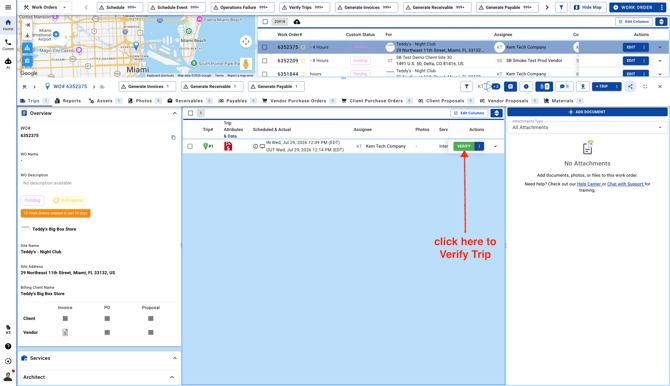Click the info circle icon in detail toolbar
This screenshot has height=386, width=670.
526,86
